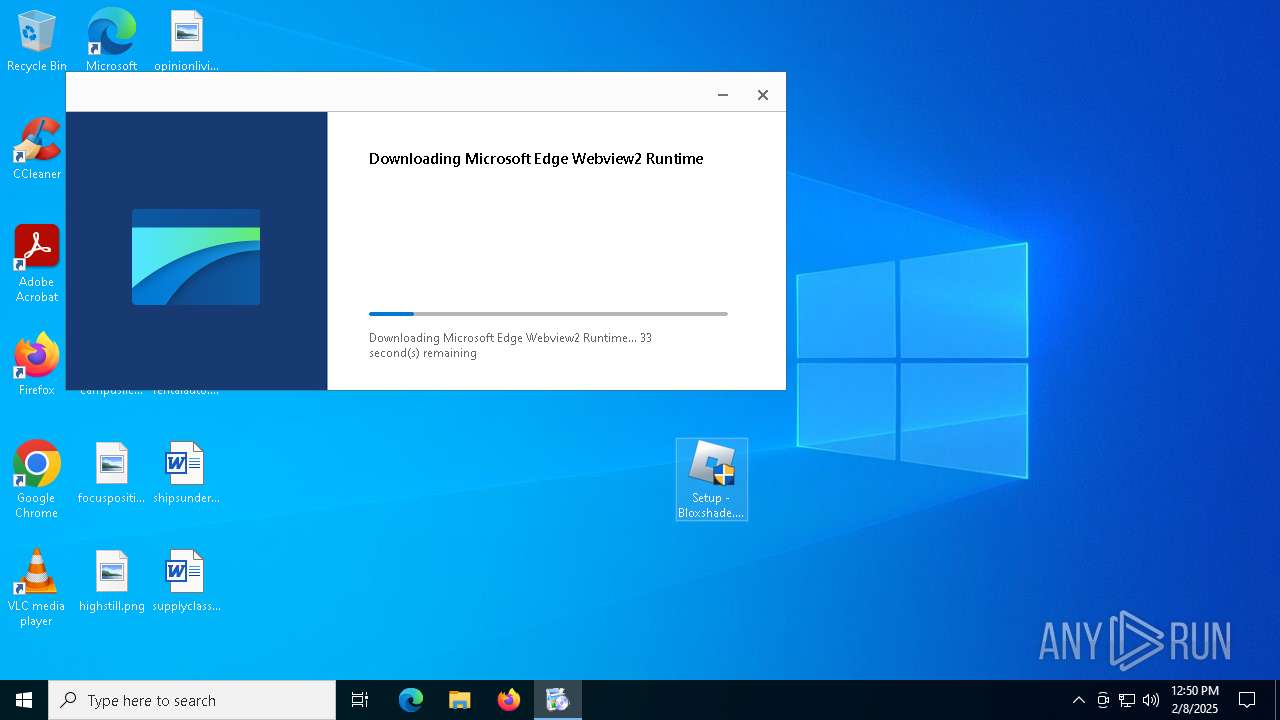Click the Windows Start button
1280x720 pixels.
click(24, 700)
